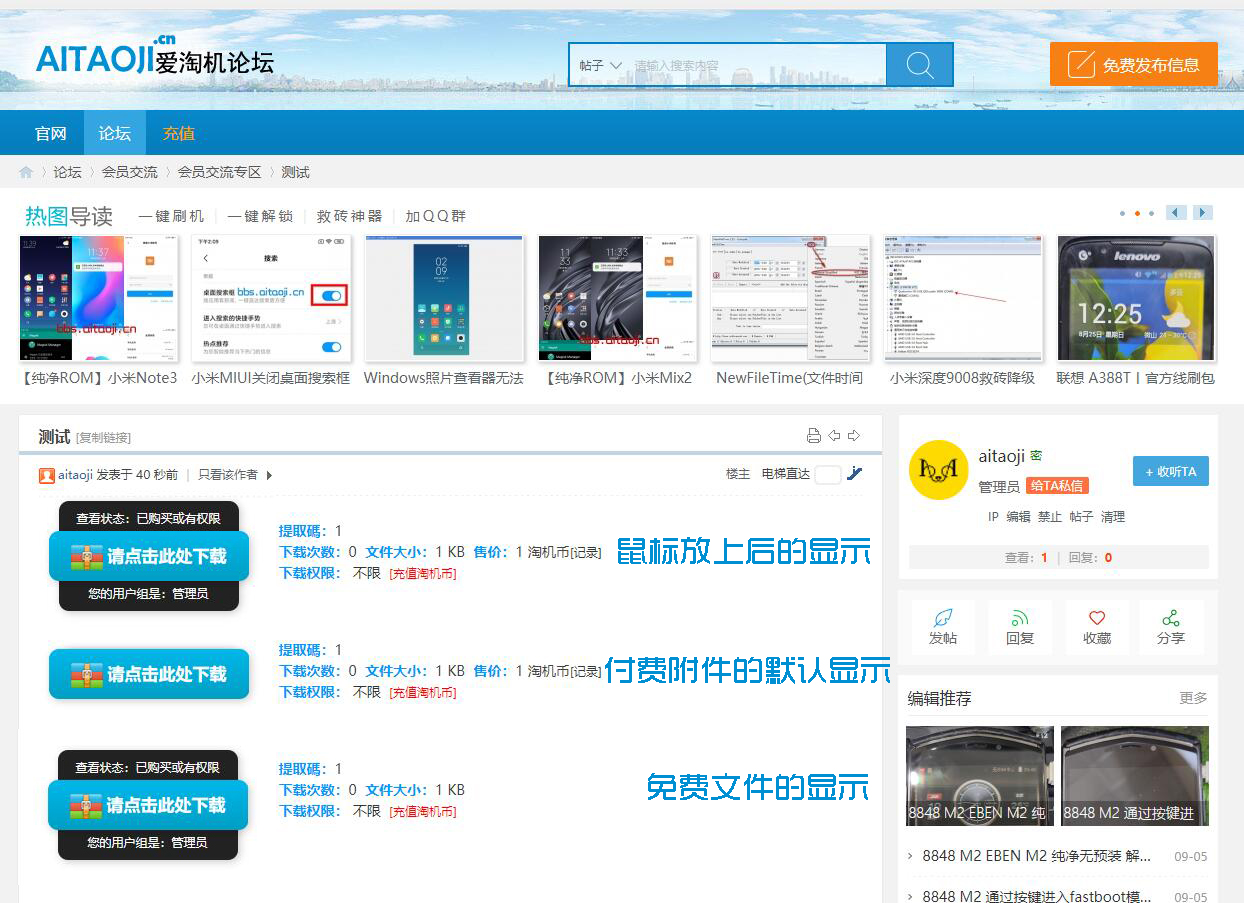Screen dimensions: 1244x903
Task: Open the 小米MIUI关闭桌面搜索框 thumbnail
Action: [x=271, y=298]
